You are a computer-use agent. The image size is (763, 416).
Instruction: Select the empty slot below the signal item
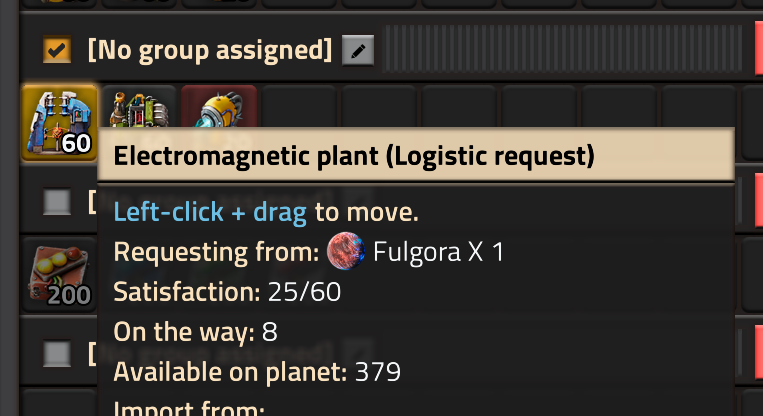pos(59,403)
